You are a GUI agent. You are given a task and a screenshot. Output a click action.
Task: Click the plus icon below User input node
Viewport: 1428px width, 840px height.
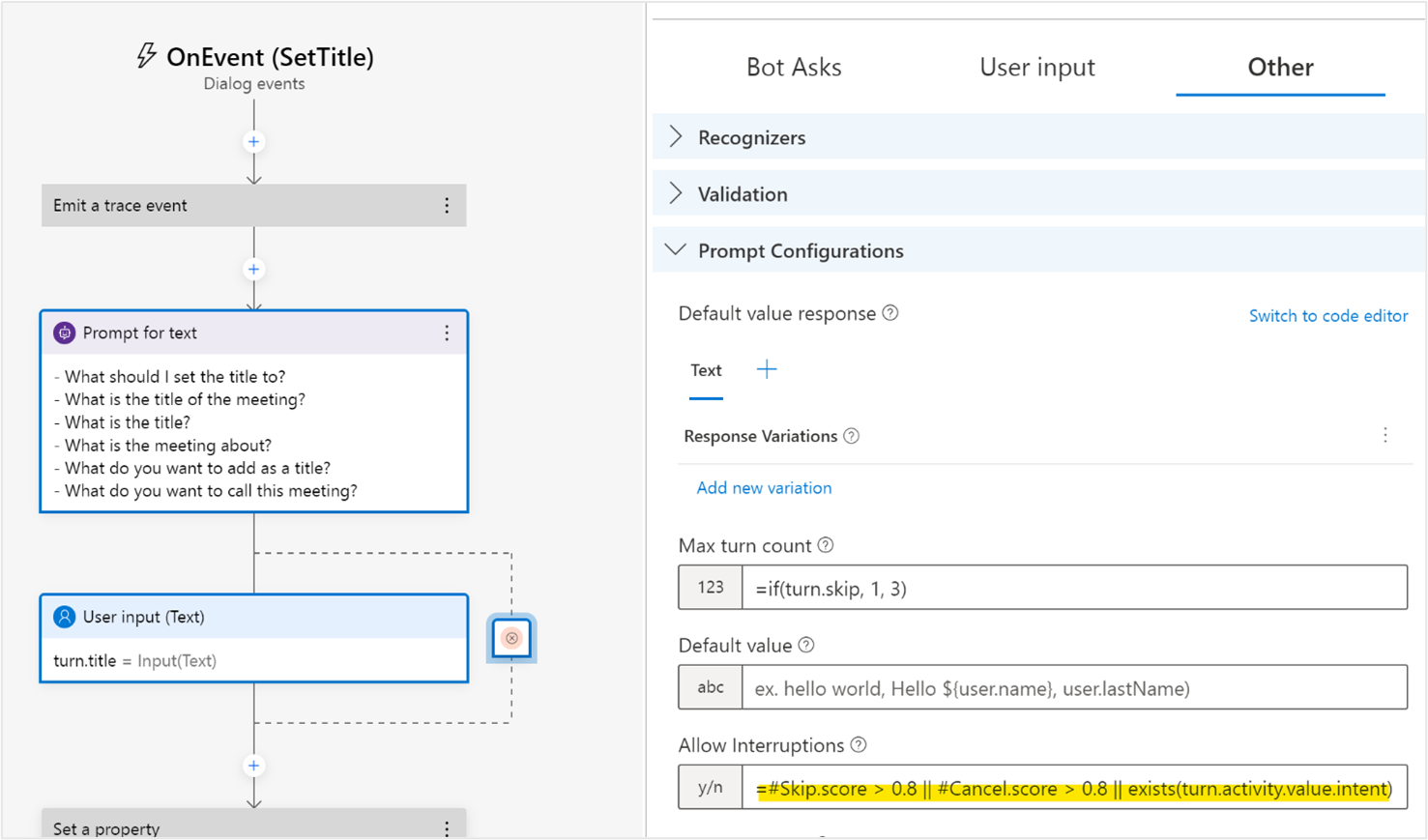click(253, 766)
